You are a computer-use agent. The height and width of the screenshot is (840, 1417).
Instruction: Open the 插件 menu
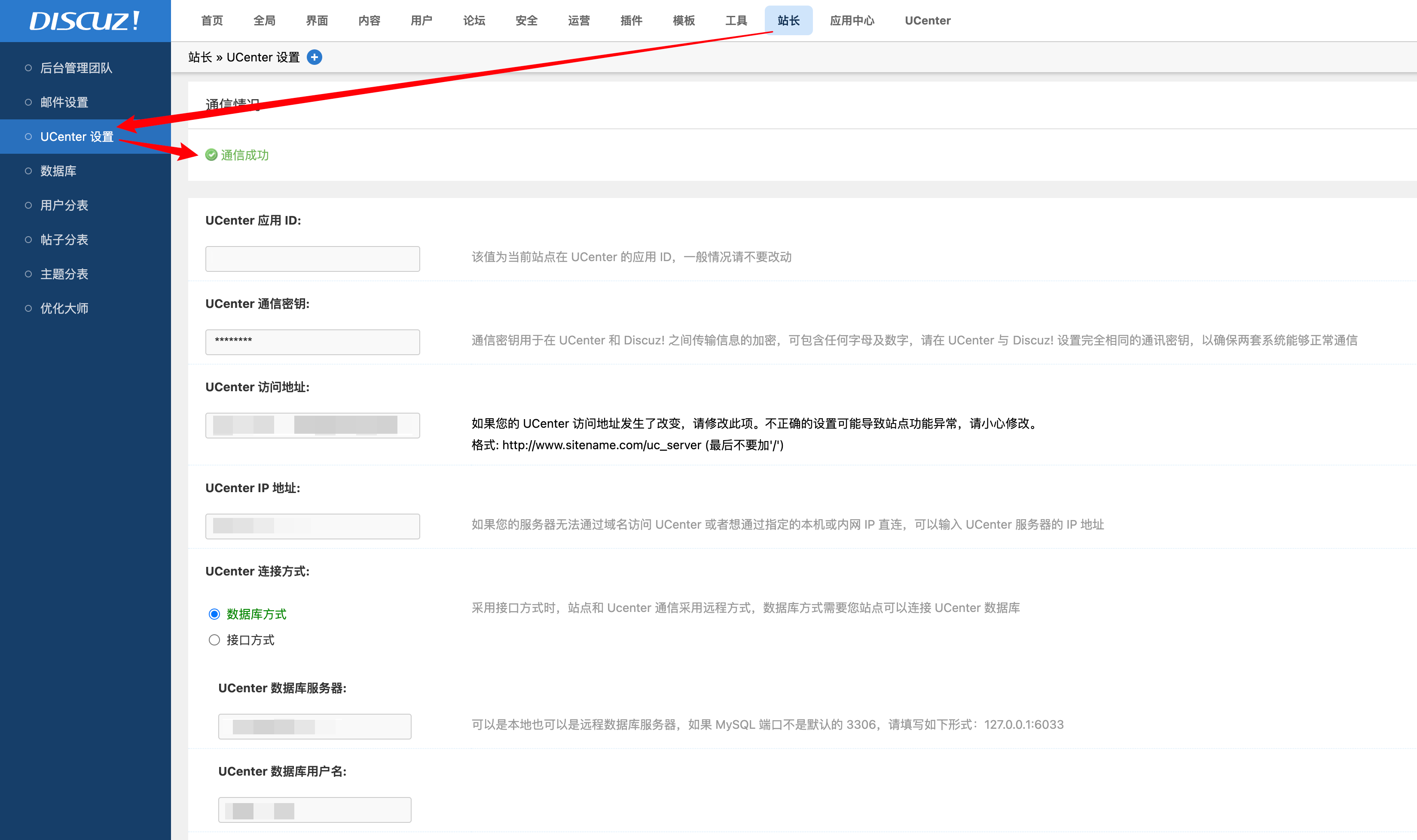[x=631, y=20]
